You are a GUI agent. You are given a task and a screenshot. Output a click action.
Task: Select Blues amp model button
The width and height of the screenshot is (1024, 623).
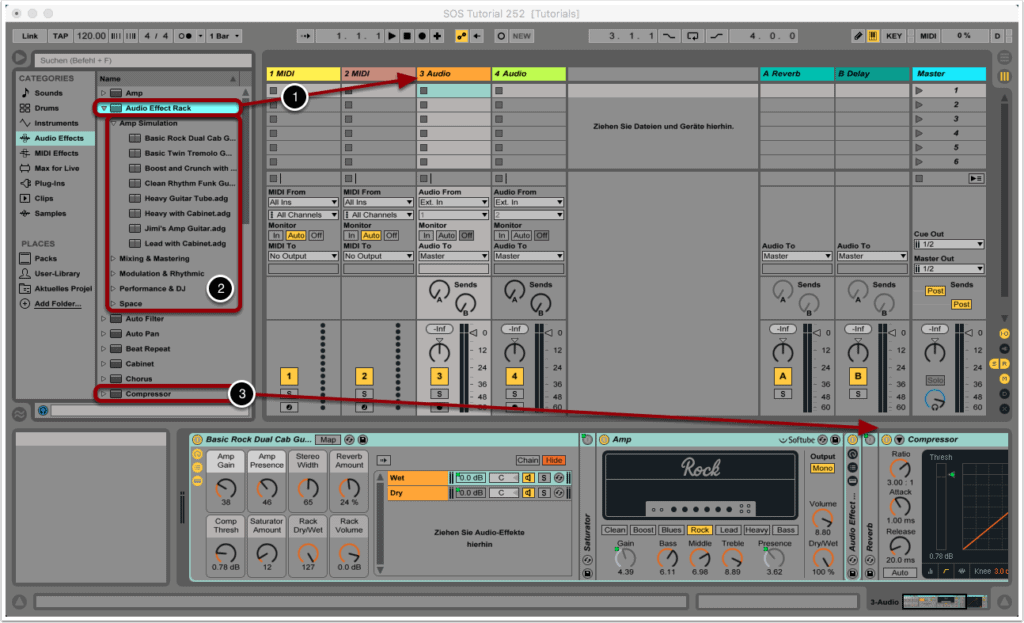[x=672, y=530]
